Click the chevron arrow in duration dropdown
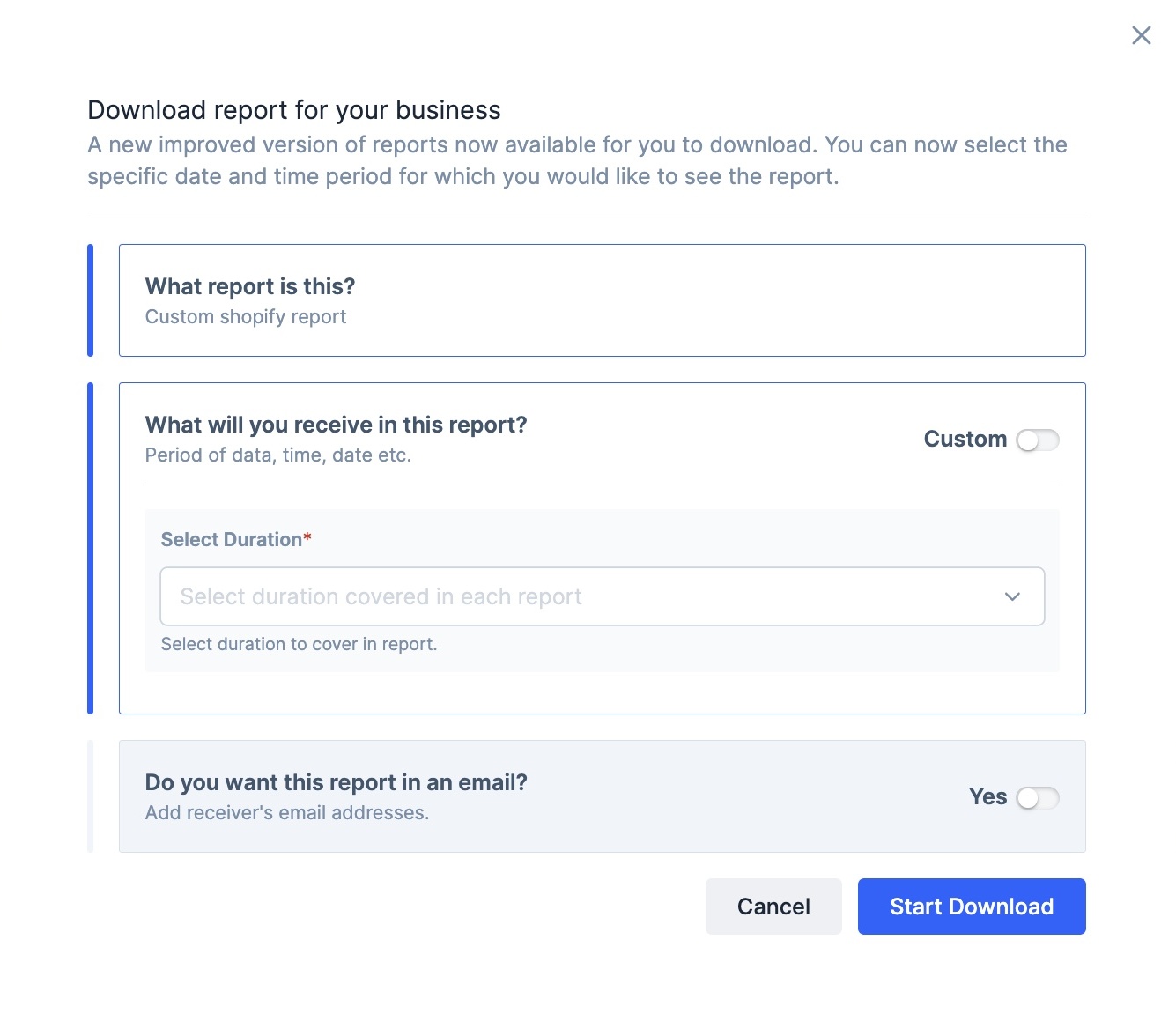Viewport: 1176px width, 1036px height. click(x=1012, y=596)
